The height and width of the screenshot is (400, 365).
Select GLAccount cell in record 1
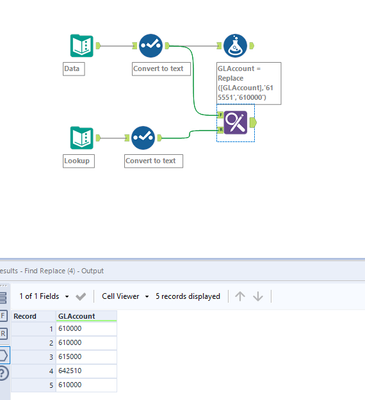[86, 329]
